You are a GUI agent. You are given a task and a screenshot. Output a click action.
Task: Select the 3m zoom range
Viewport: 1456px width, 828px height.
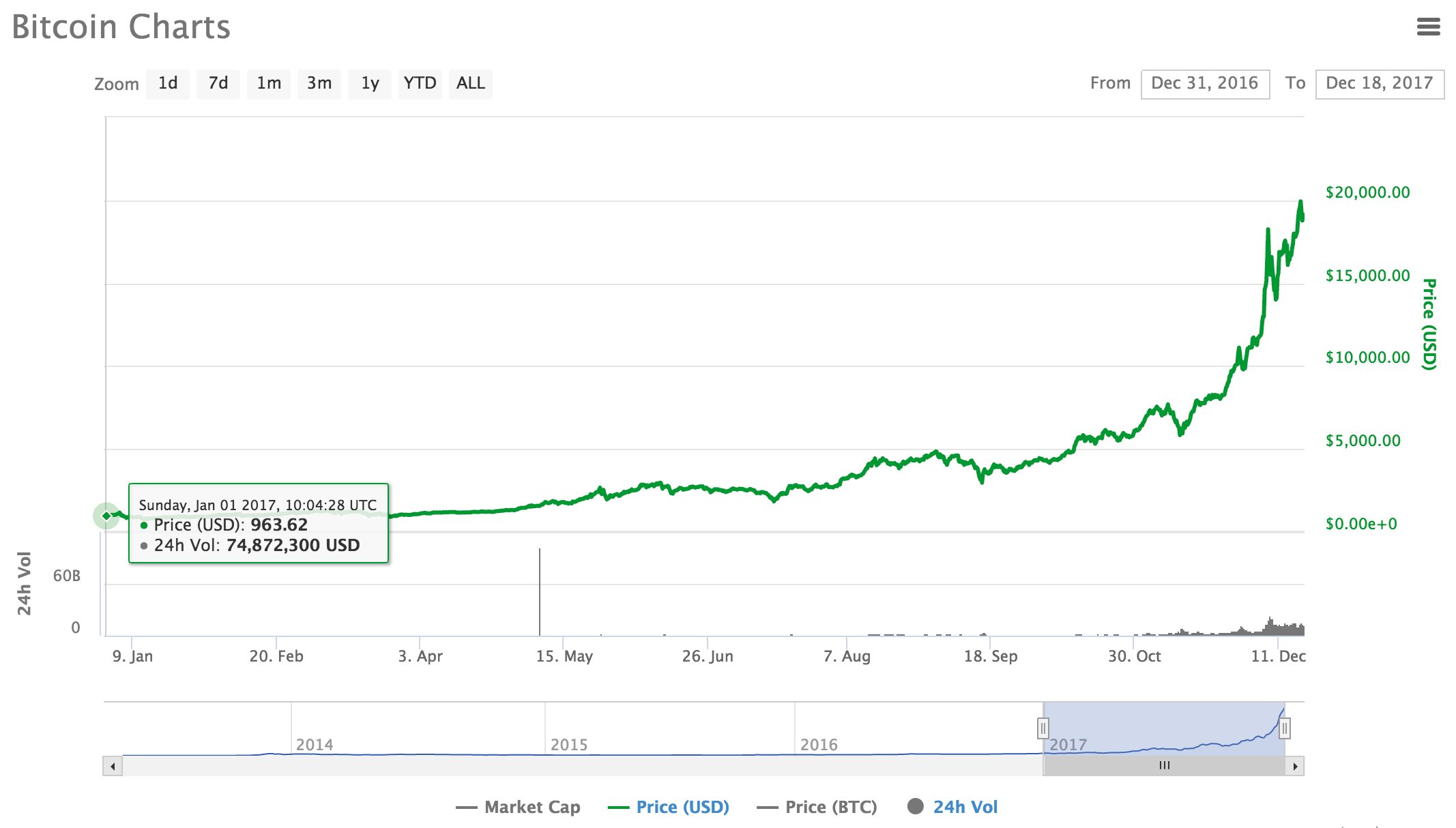tap(319, 84)
